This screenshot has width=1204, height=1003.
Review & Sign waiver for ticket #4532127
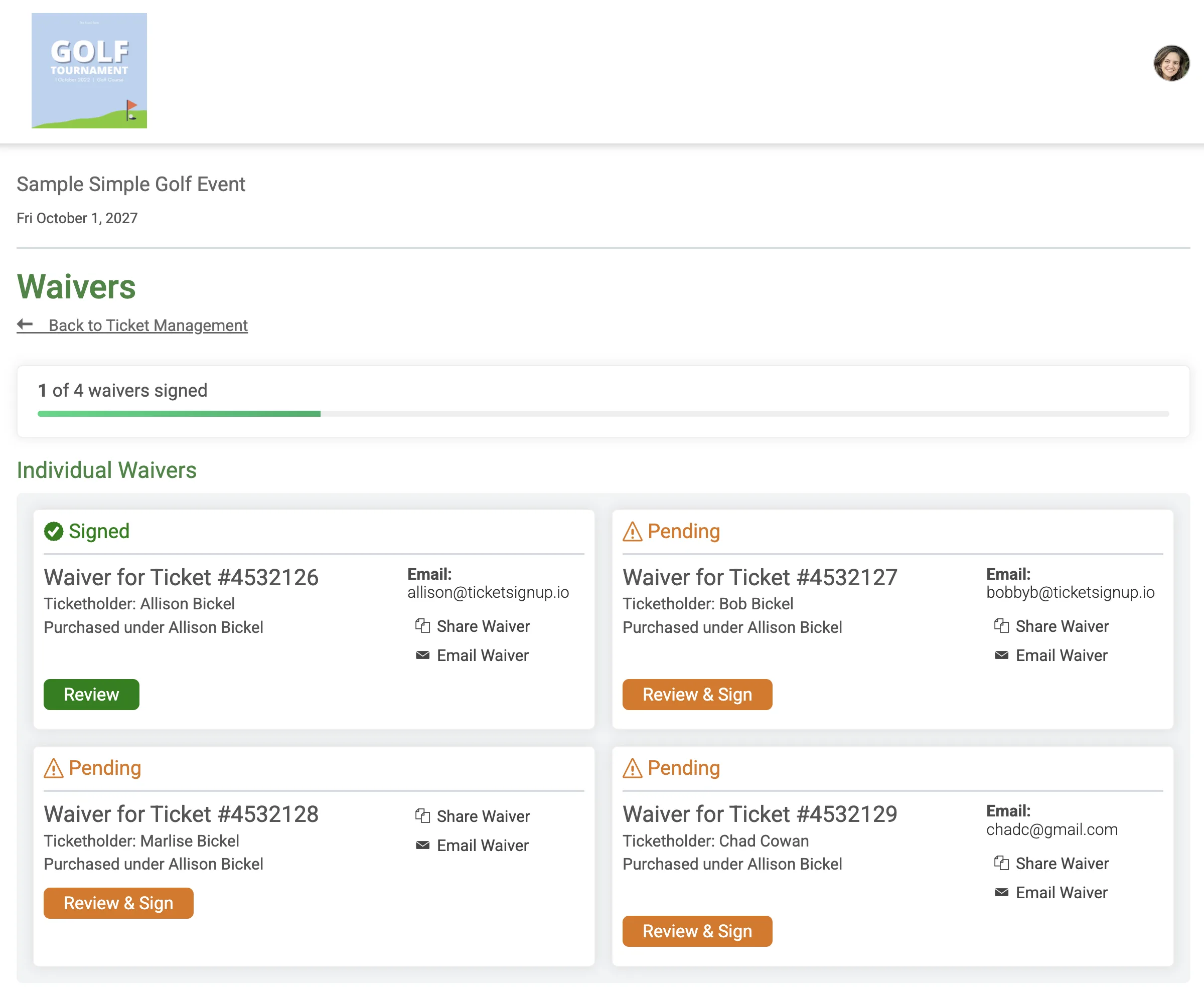click(x=697, y=694)
